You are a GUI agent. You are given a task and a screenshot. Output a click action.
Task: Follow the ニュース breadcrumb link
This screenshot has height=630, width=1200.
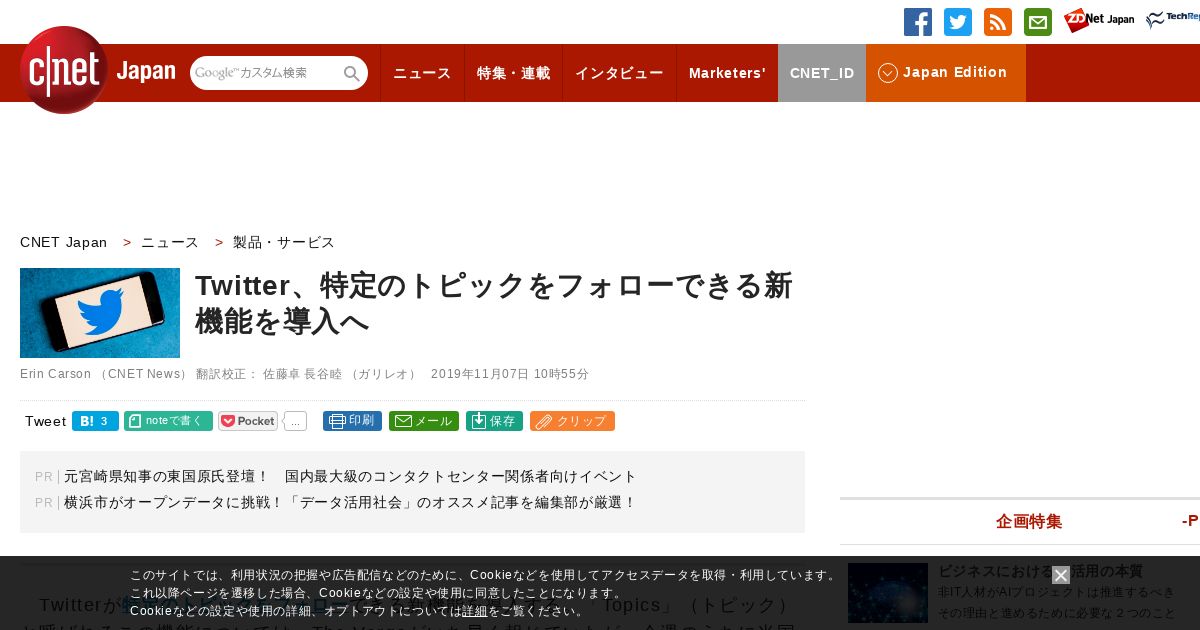(170, 242)
